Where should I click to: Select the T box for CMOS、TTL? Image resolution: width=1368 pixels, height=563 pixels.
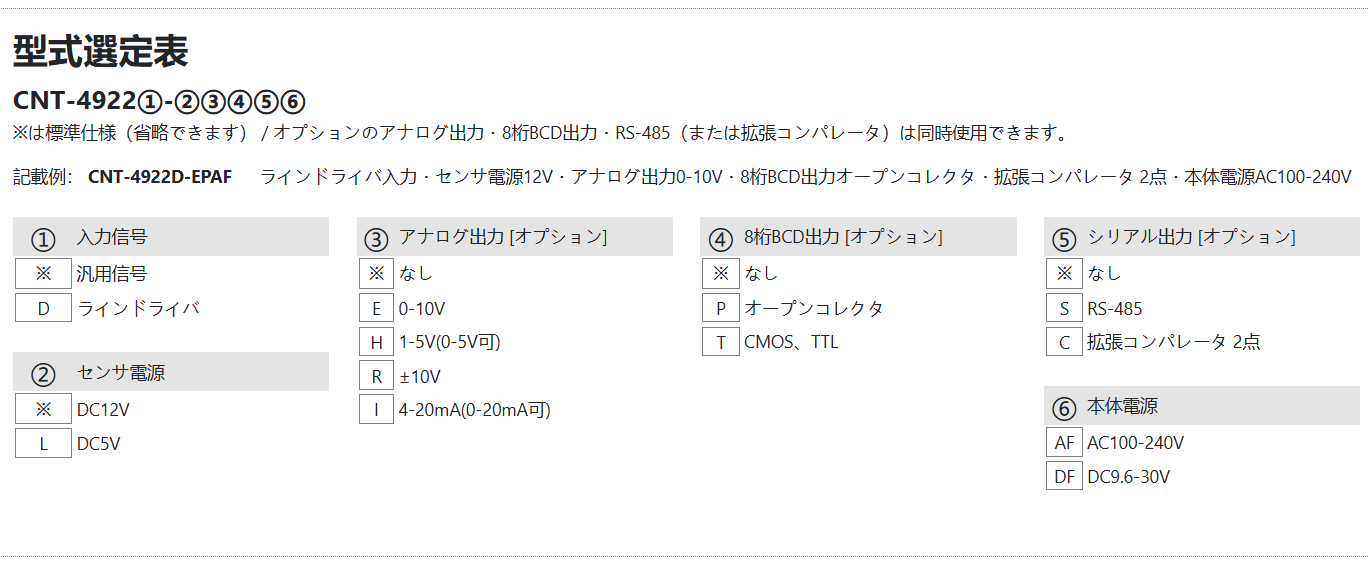720,342
